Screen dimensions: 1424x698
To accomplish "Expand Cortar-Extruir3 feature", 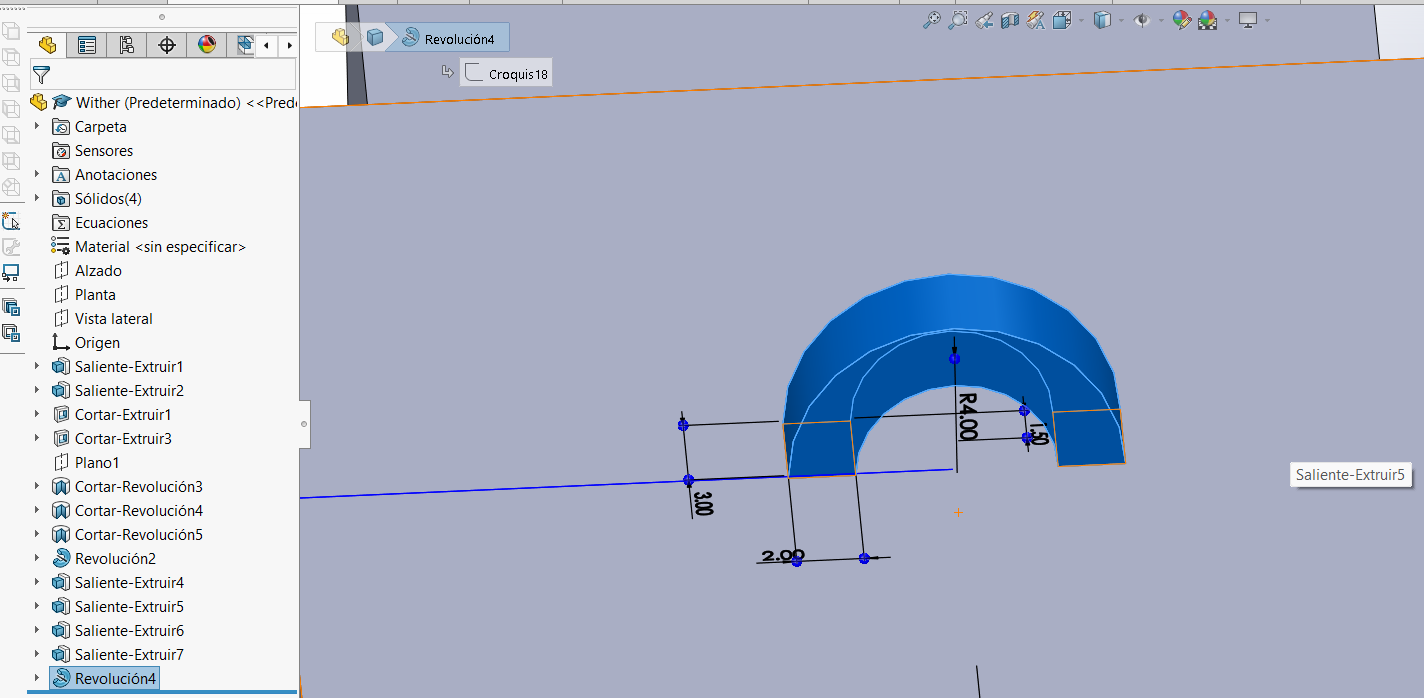I will (x=37, y=439).
